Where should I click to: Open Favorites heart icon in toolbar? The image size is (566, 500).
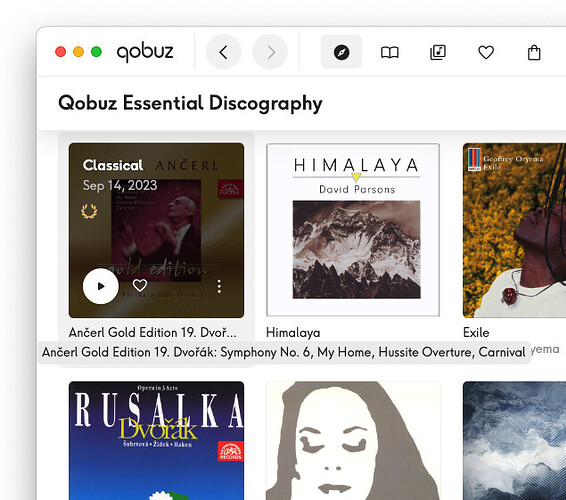point(486,52)
